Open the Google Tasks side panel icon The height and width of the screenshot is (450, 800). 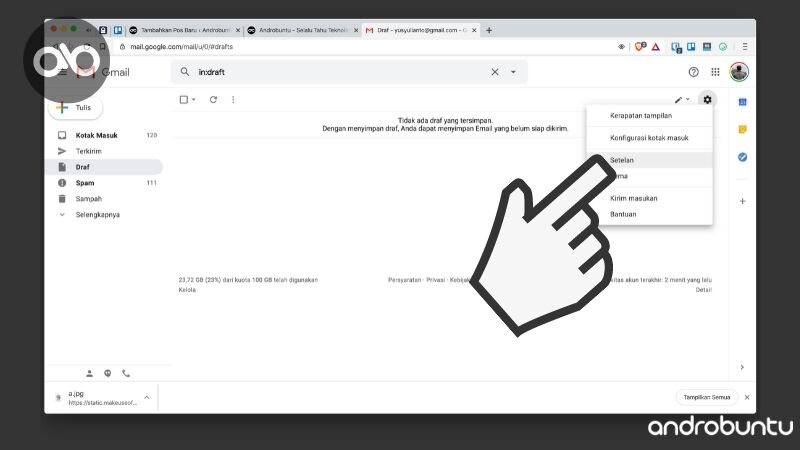coord(742,157)
